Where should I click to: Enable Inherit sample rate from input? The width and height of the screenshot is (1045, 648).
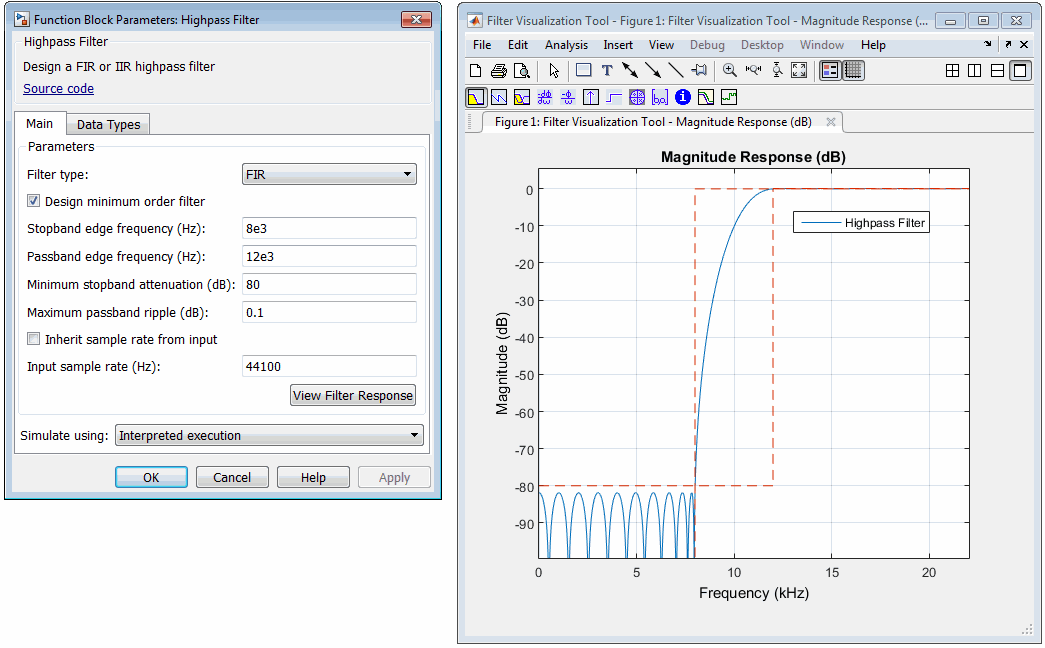34,339
